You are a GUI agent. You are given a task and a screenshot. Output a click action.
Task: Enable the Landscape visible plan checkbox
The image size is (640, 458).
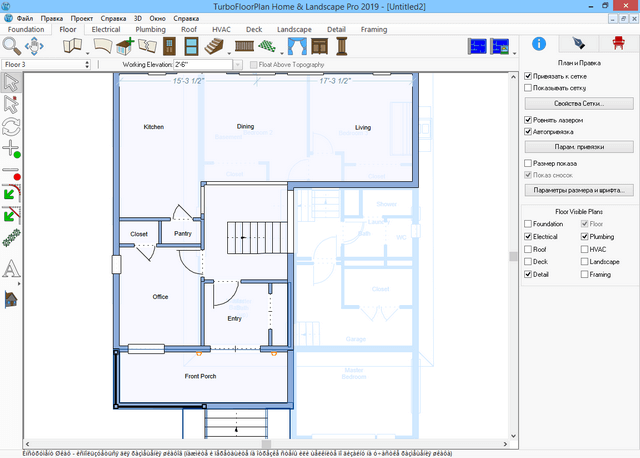pyautogui.click(x=585, y=262)
